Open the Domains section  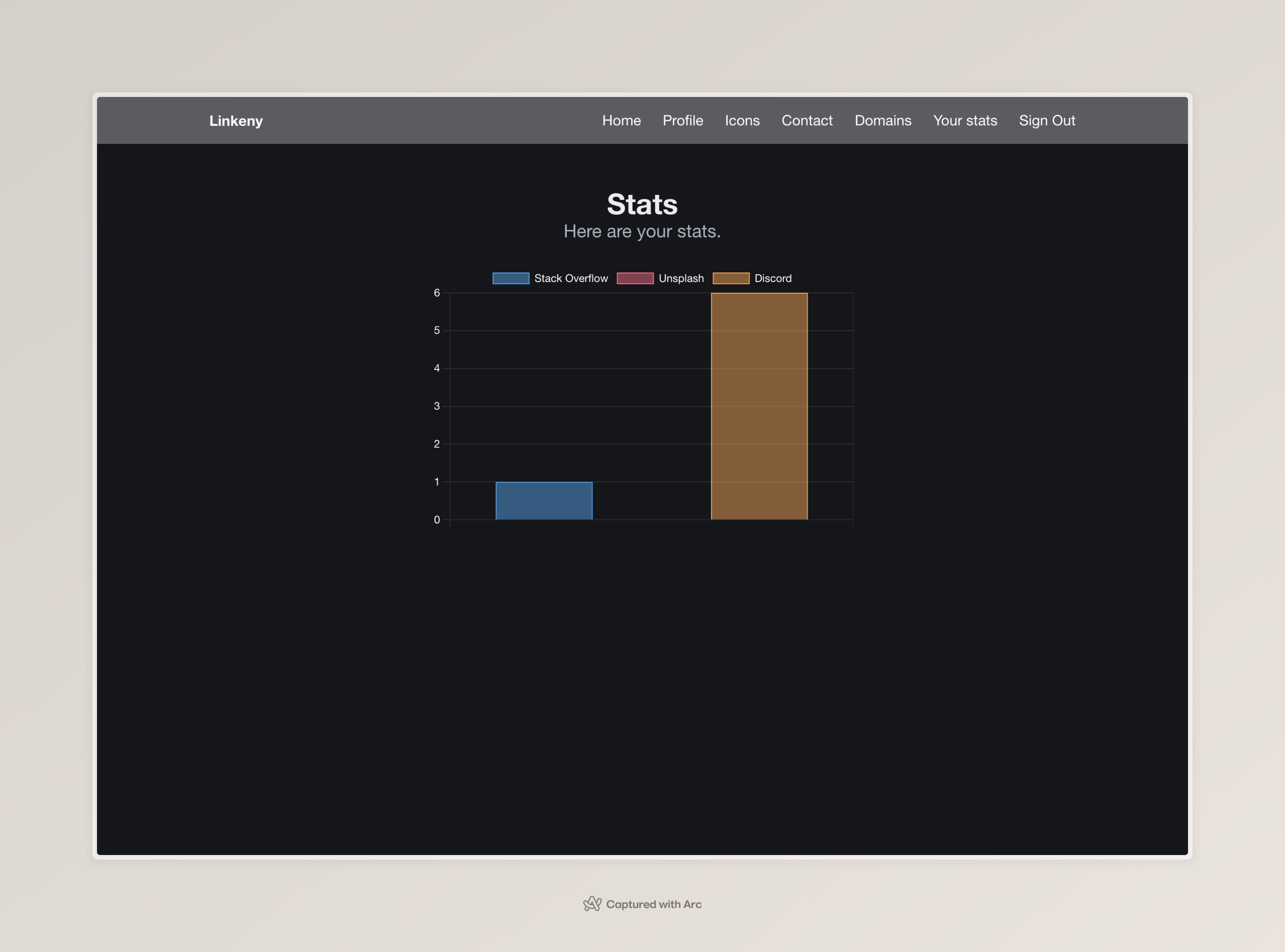click(x=883, y=120)
